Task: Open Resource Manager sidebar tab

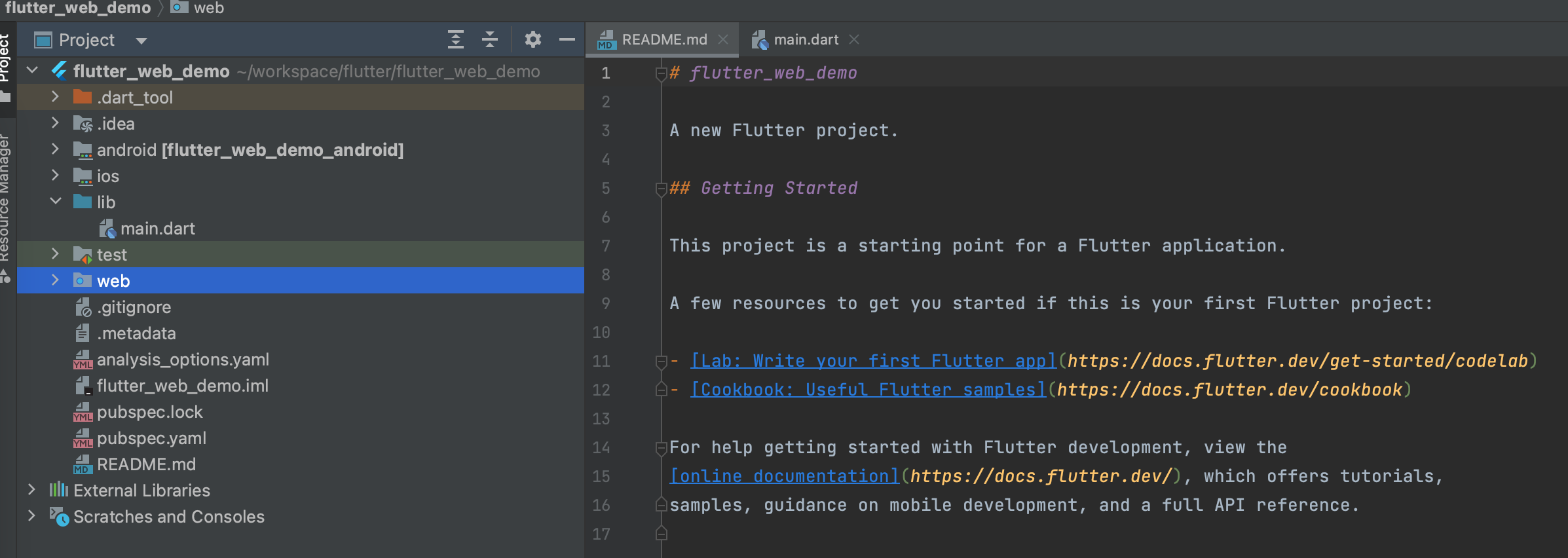Action: click(x=5, y=196)
